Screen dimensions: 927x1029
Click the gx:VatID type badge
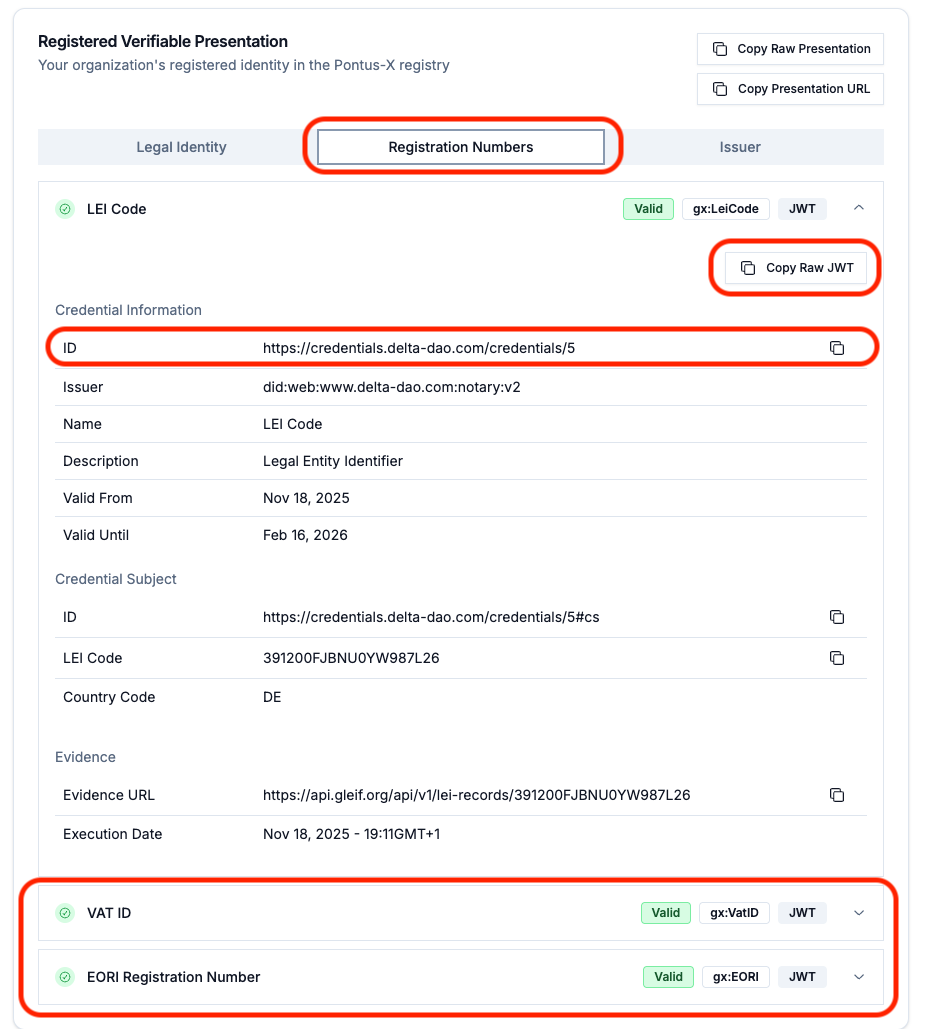(734, 913)
